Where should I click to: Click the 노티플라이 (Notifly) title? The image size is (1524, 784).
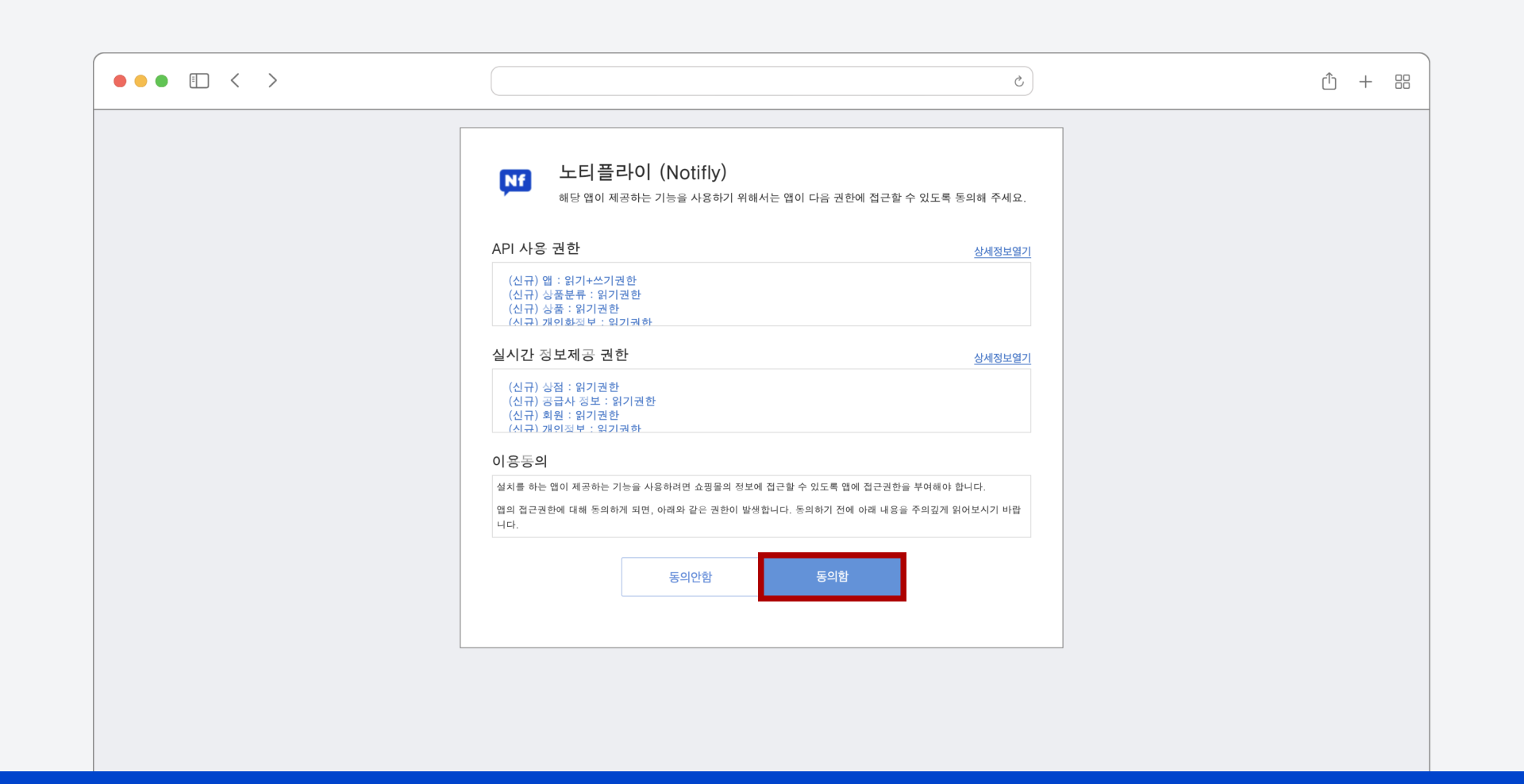point(643,172)
